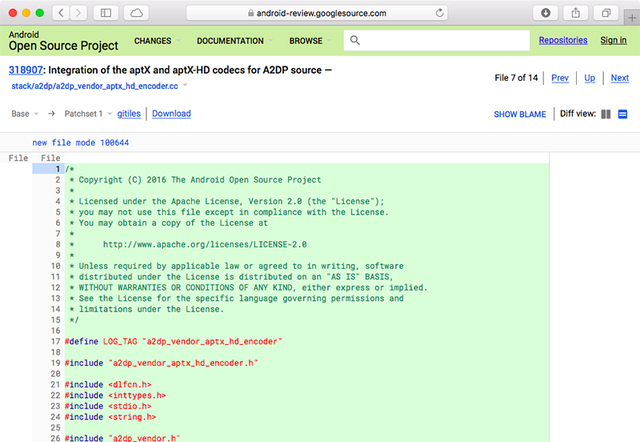This screenshot has height=442, width=640.
Task: Switch to side-by-side diff view icon
Action: [606, 114]
